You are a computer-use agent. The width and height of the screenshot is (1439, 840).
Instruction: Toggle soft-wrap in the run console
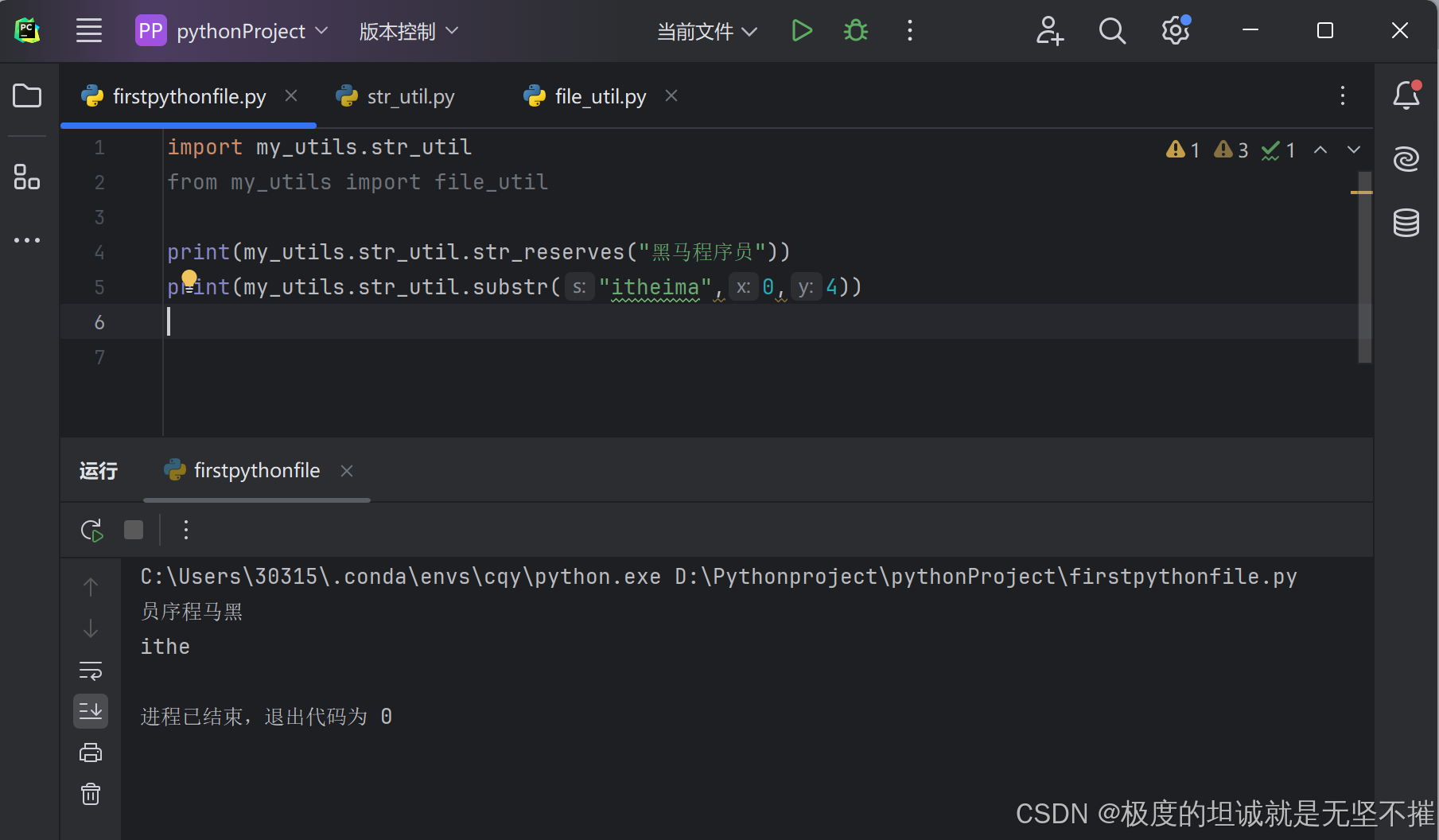[91, 671]
